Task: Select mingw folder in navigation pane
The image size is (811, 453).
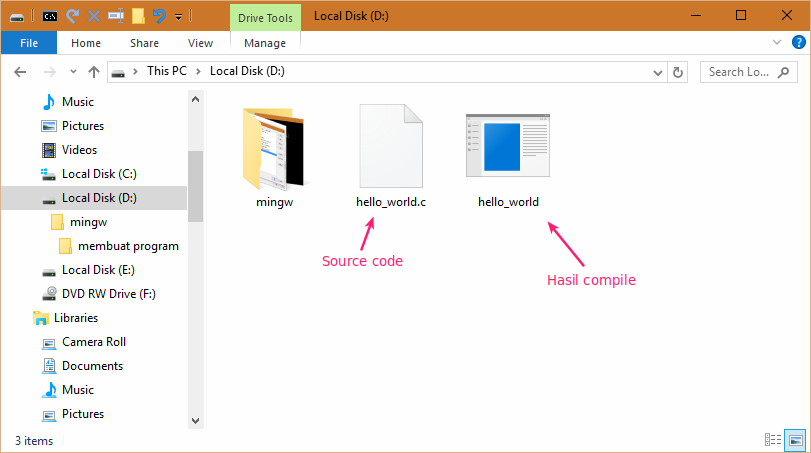Action: (x=88, y=222)
